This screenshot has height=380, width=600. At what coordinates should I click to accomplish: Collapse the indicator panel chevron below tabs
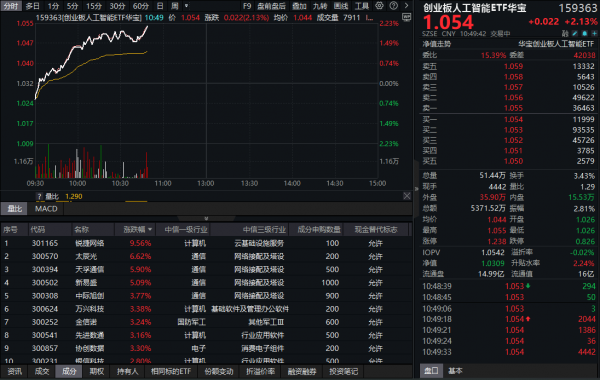pos(206,219)
